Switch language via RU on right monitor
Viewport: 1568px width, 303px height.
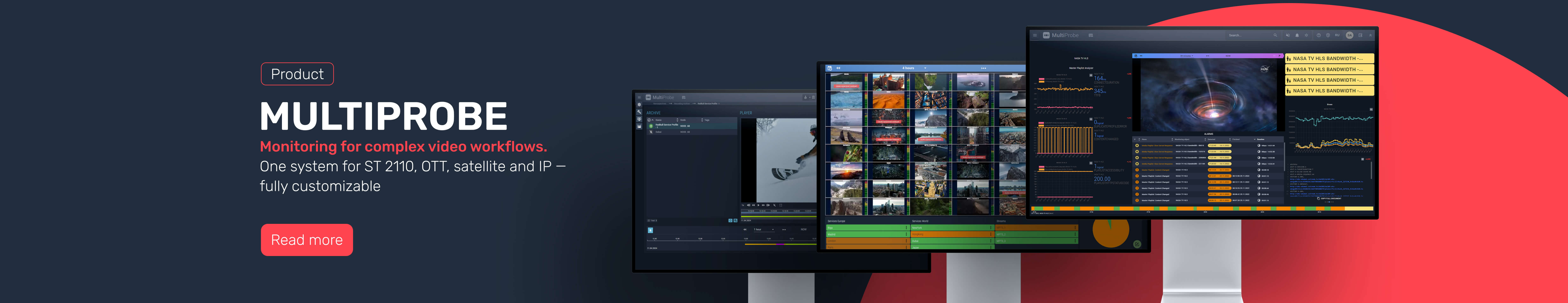pyautogui.click(x=1337, y=35)
